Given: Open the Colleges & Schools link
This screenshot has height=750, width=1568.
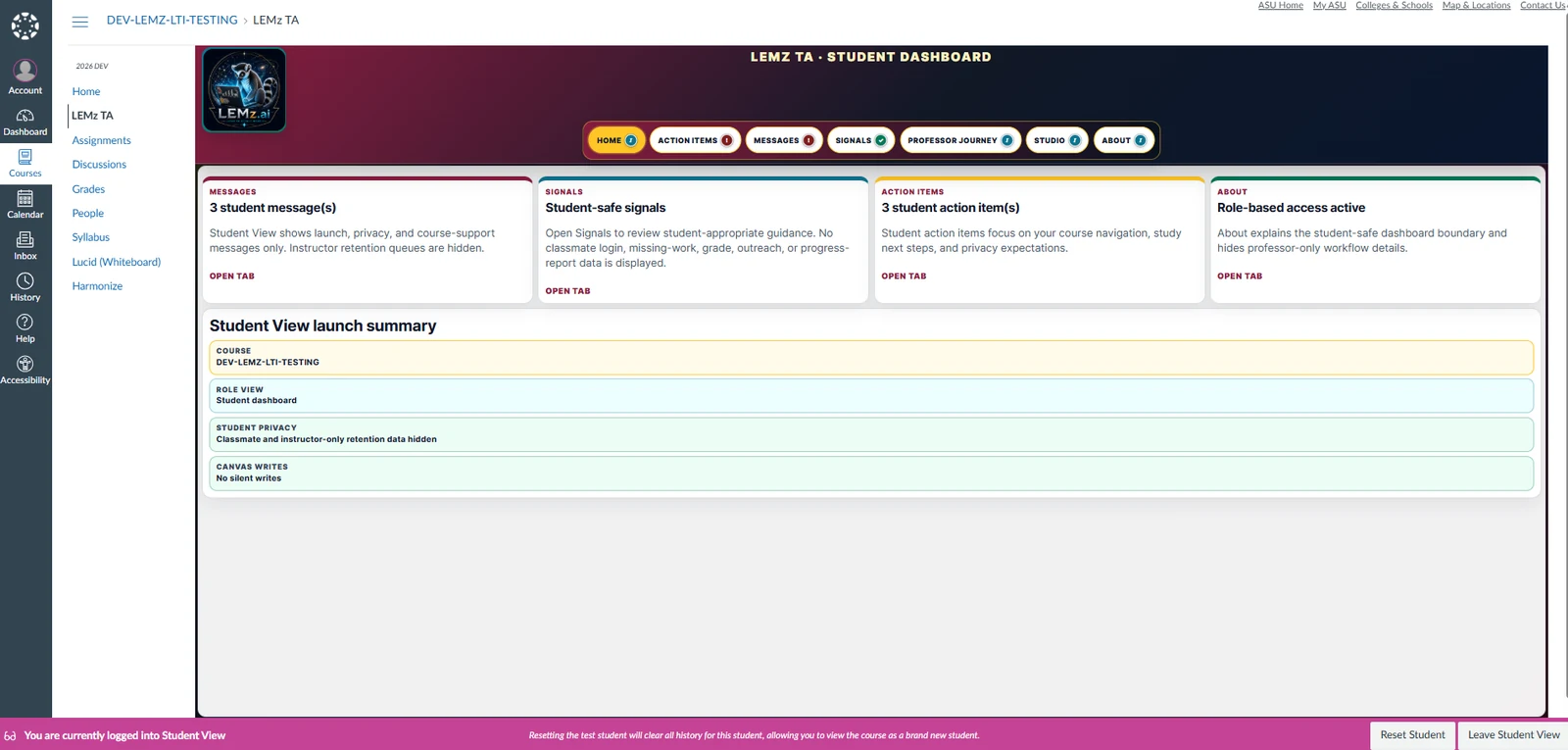Looking at the screenshot, I should 1394,6.
